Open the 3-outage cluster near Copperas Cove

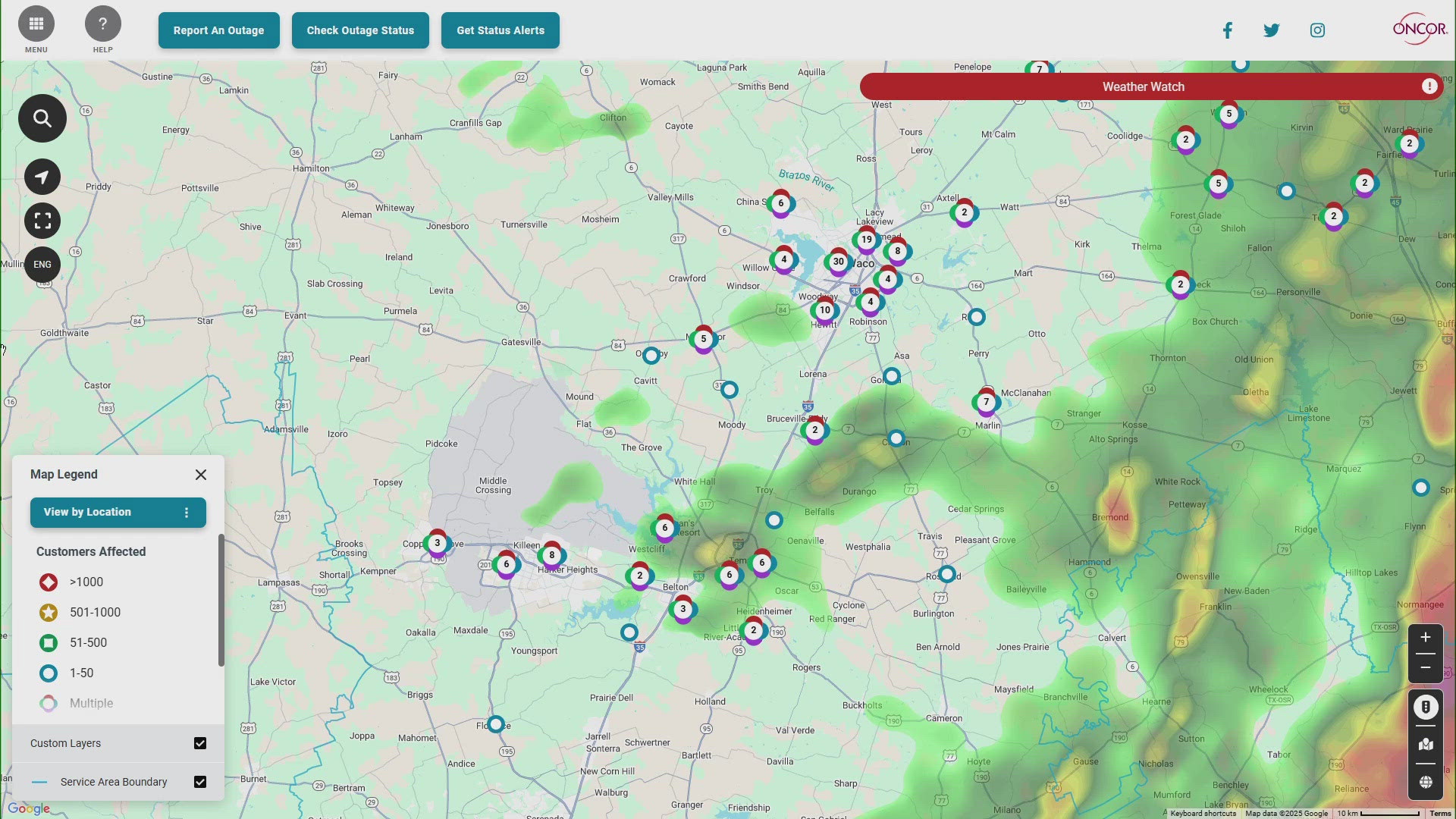(437, 544)
